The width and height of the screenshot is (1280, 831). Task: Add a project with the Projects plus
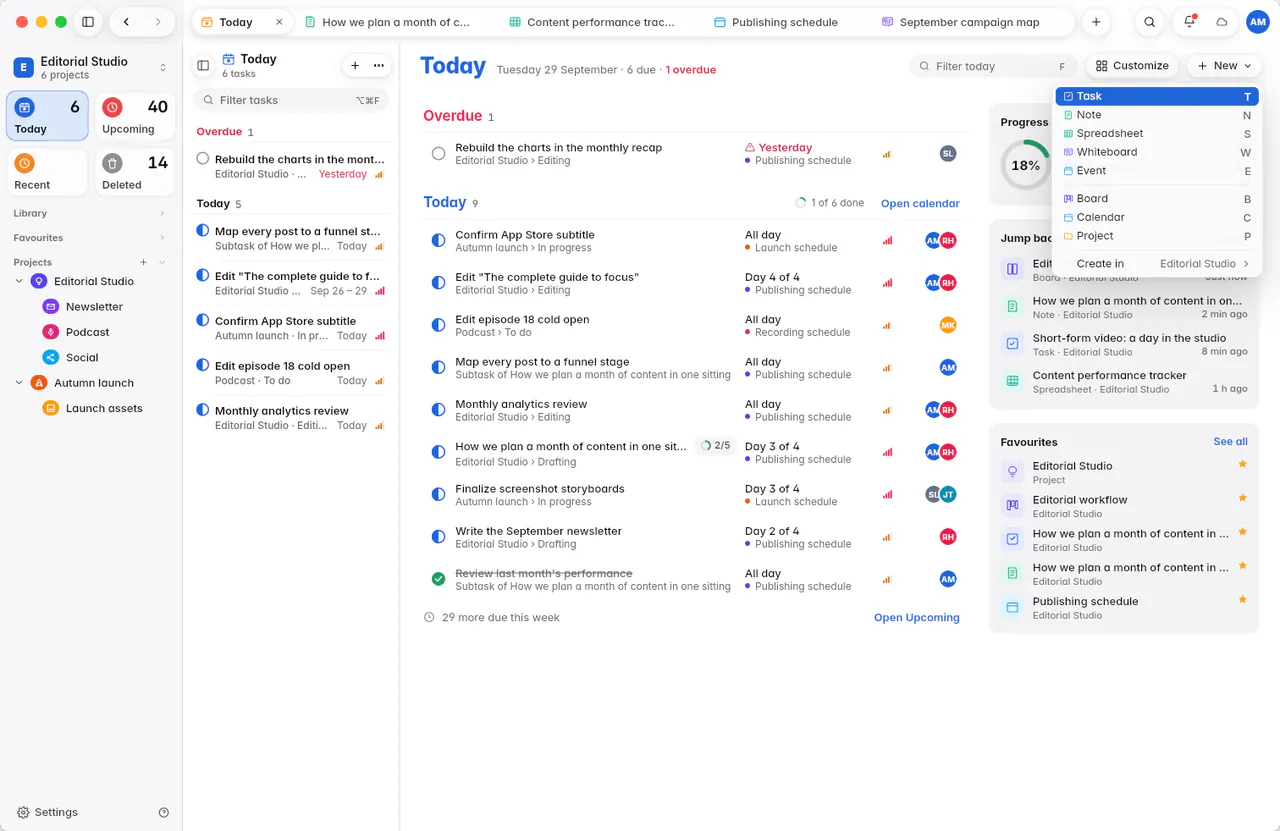pyautogui.click(x=143, y=262)
